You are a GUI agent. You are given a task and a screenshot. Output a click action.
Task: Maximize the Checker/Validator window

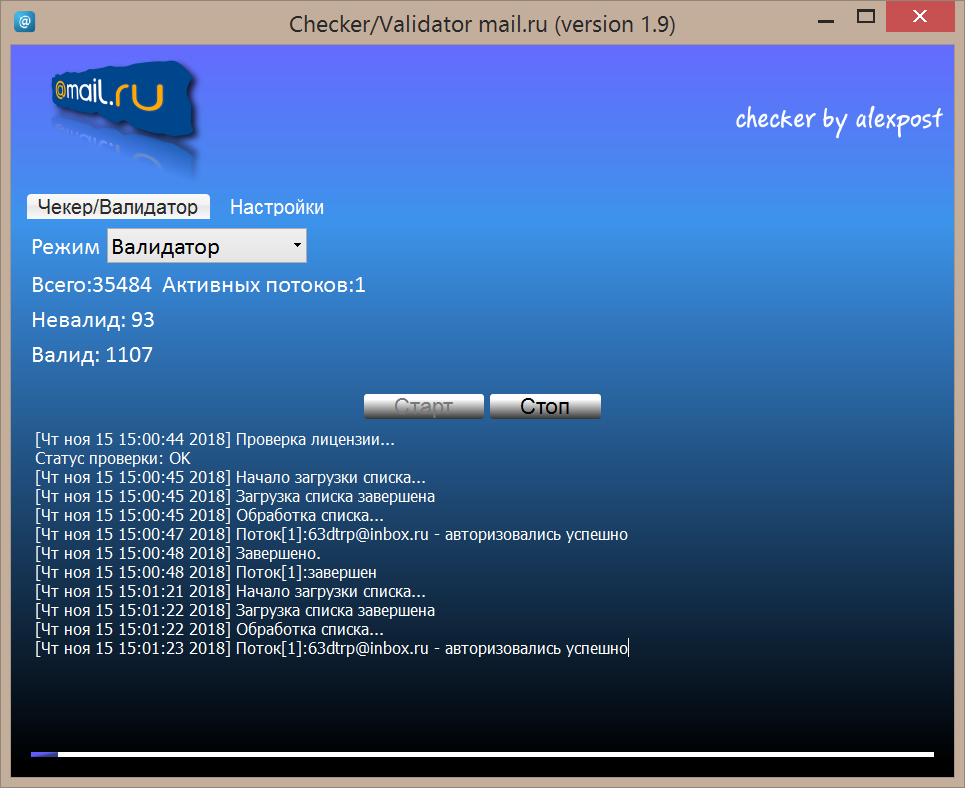coord(867,16)
